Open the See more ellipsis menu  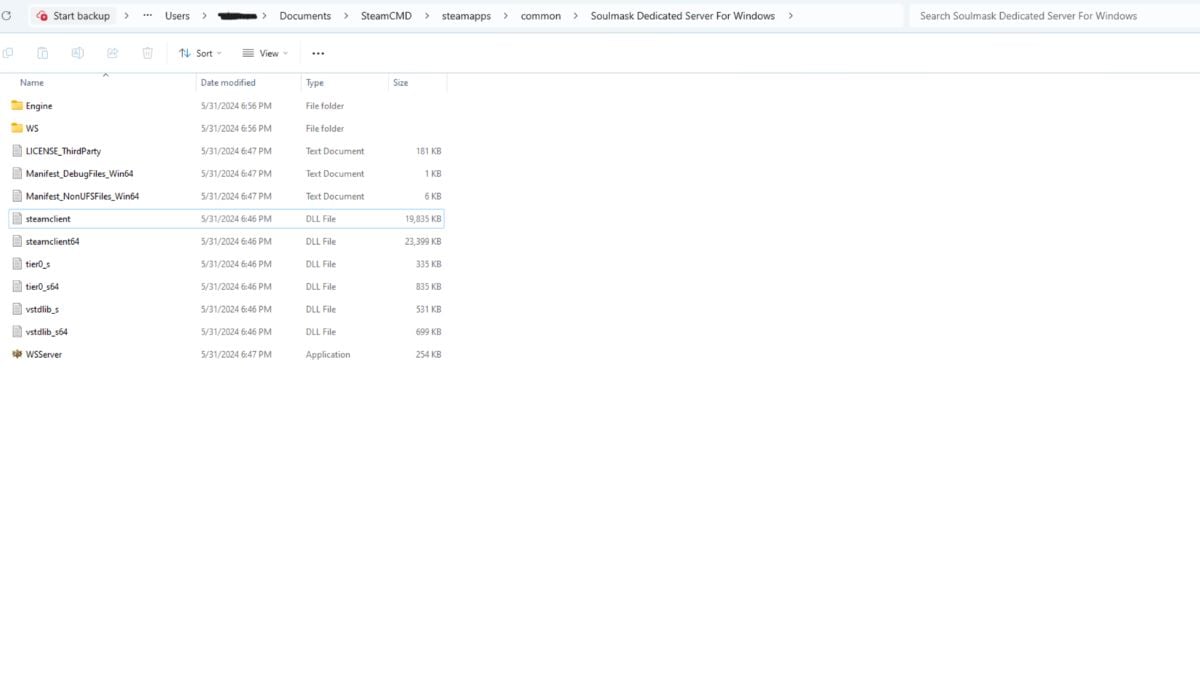[318, 52]
